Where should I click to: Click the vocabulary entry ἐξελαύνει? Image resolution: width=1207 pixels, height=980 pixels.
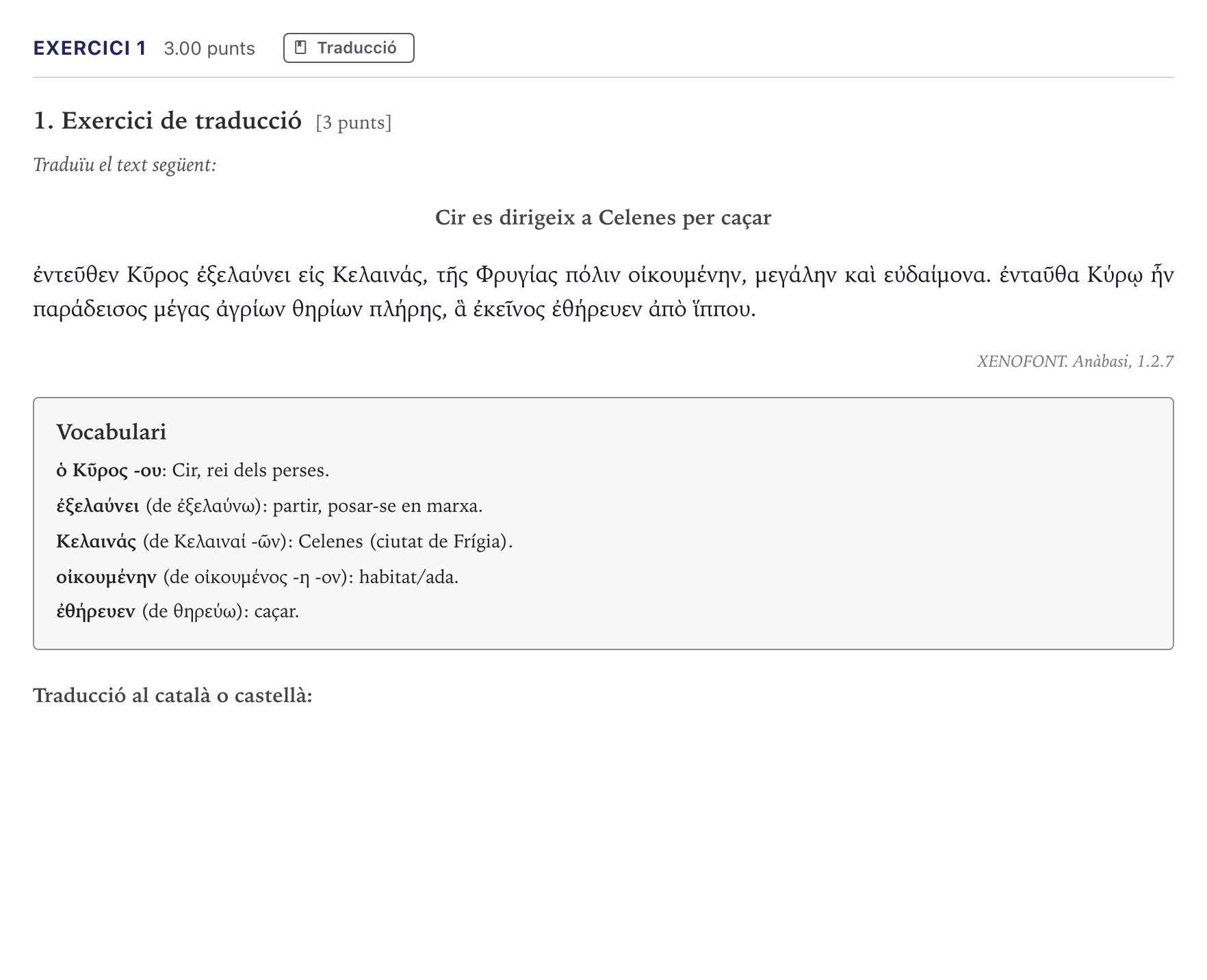(270, 506)
